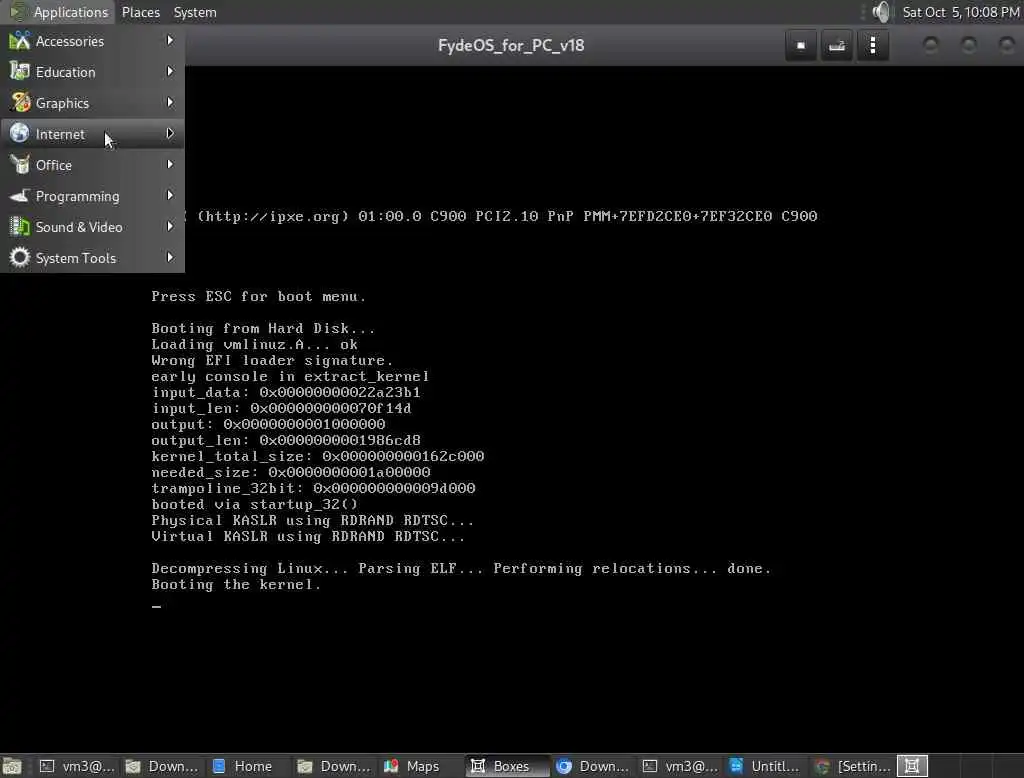
Task: Click the volume speaker icon in panel
Action: (881, 12)
